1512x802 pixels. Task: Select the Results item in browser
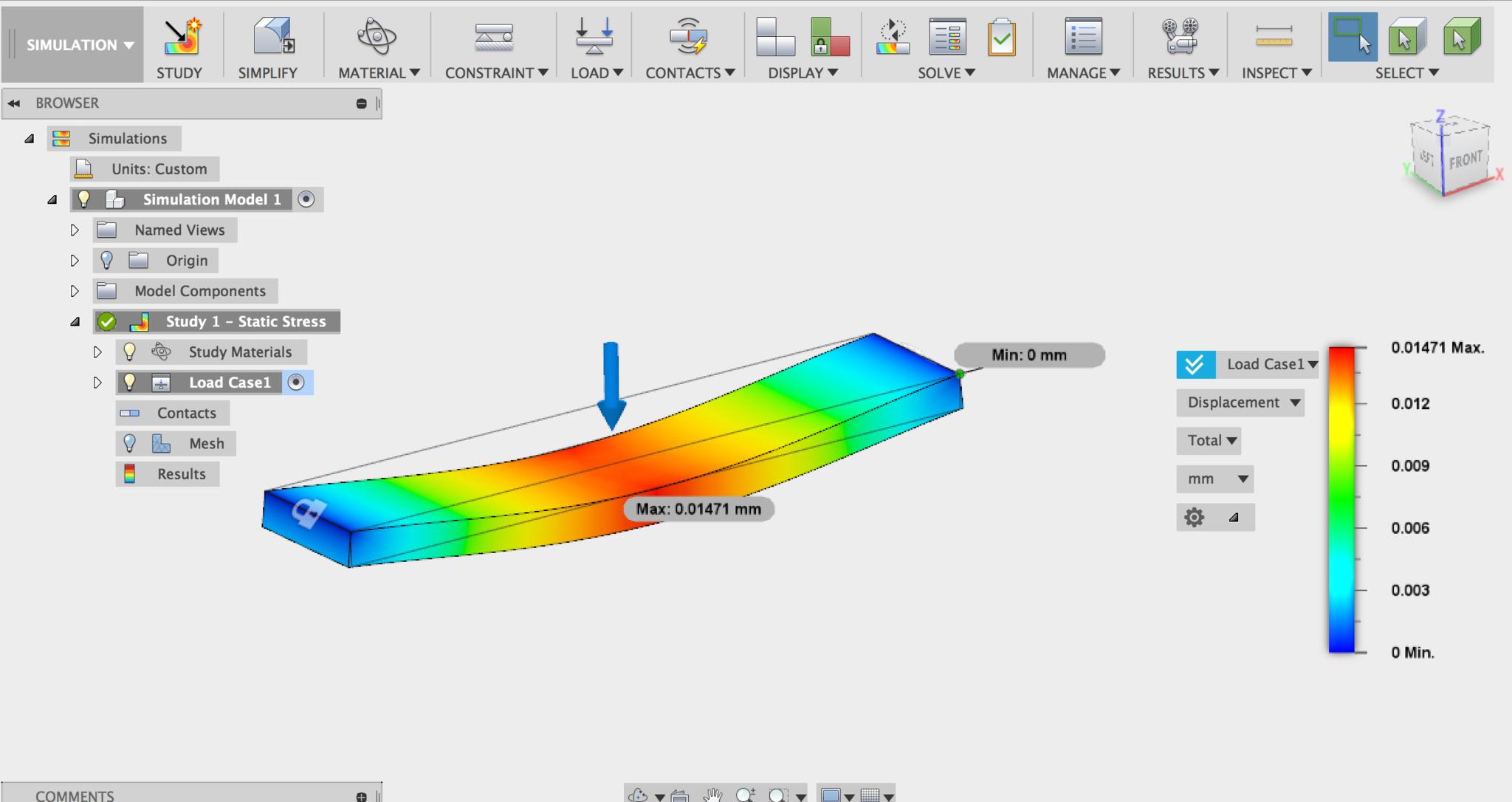tap(181, 474)
